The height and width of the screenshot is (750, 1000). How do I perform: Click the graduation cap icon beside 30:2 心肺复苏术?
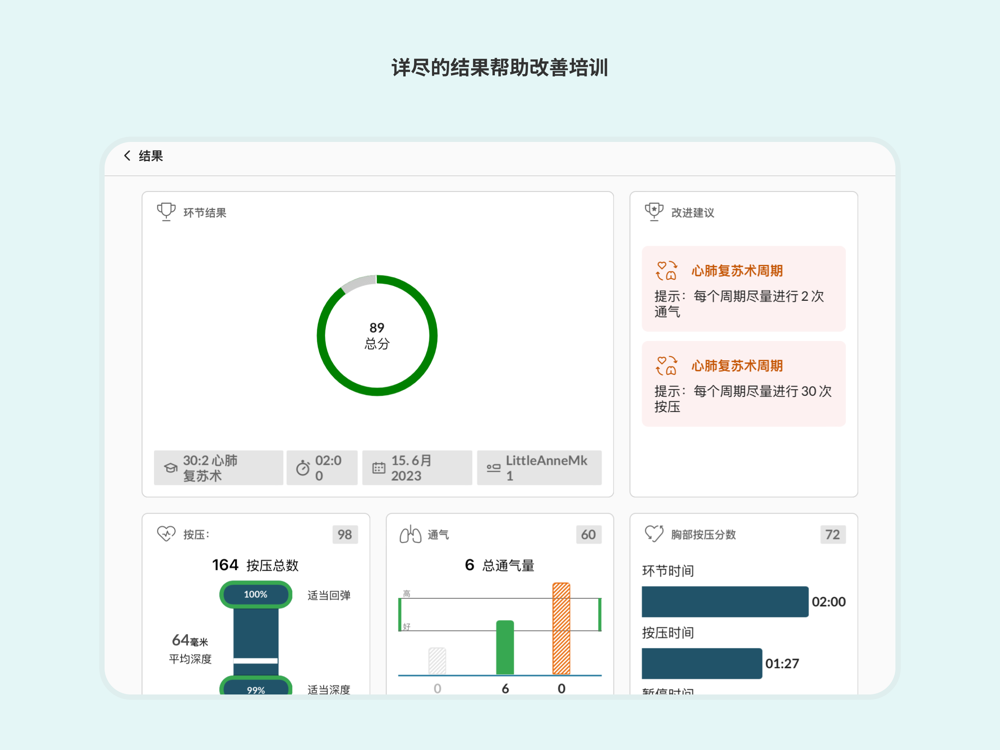click(170, 468)
